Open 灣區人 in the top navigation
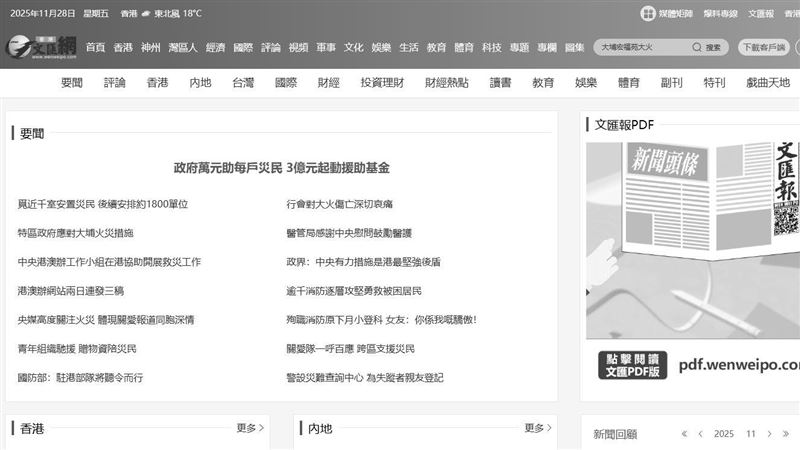800x450 pixels. coord(183,47)
